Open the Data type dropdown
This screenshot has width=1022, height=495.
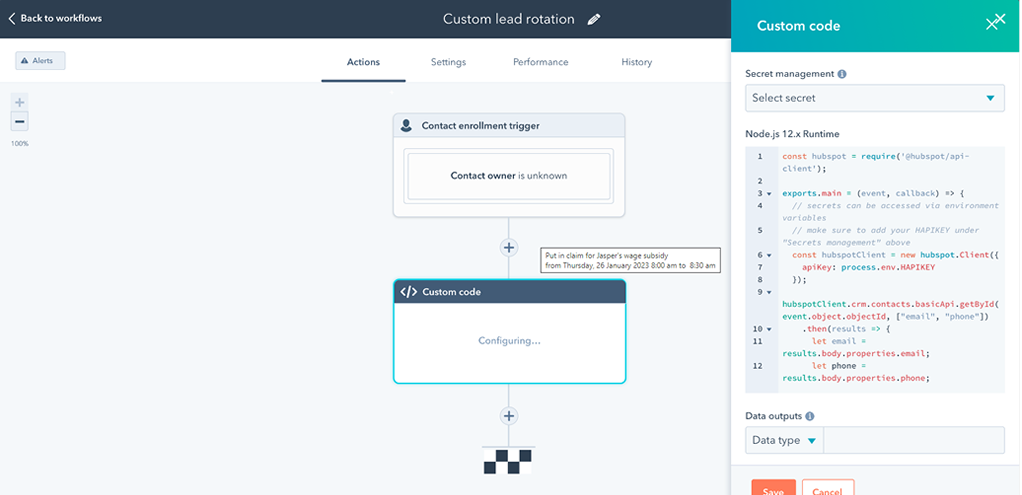[784, 440]
